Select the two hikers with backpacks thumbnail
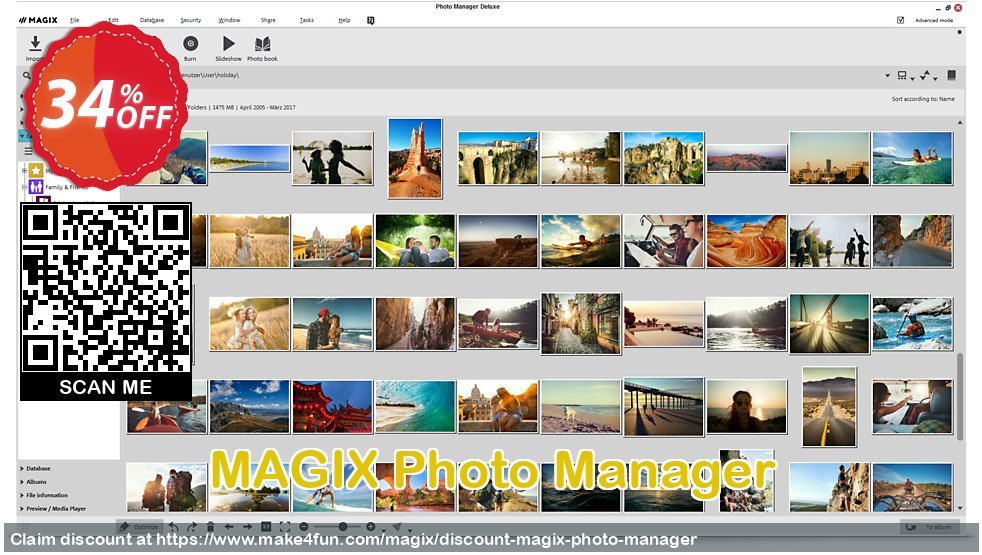 coord(166,487)
